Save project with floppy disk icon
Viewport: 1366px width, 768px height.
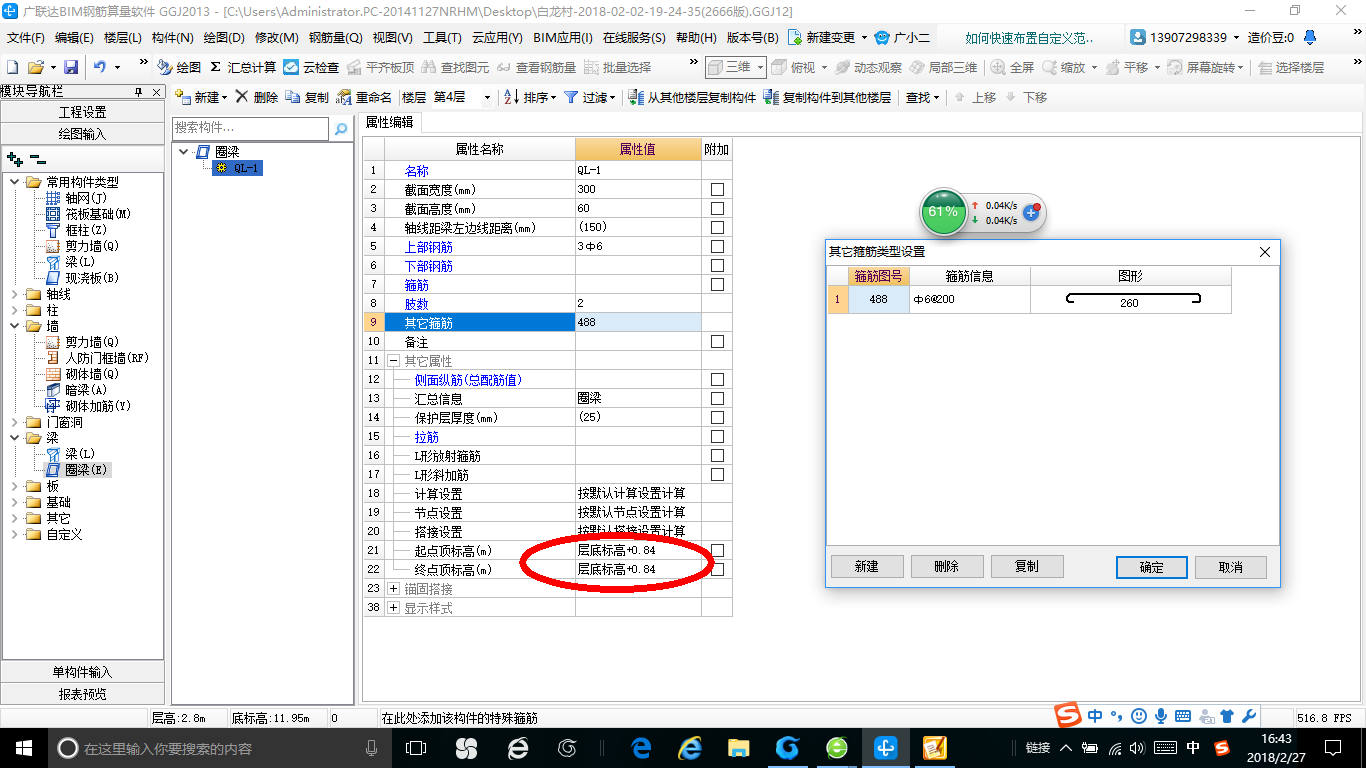(x=71, y=67)
